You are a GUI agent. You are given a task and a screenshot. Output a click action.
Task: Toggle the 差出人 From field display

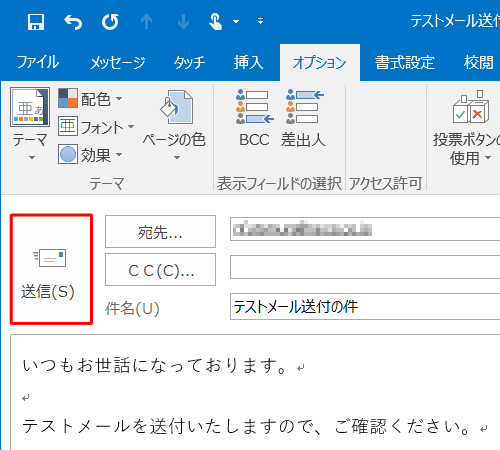[303, 118]
